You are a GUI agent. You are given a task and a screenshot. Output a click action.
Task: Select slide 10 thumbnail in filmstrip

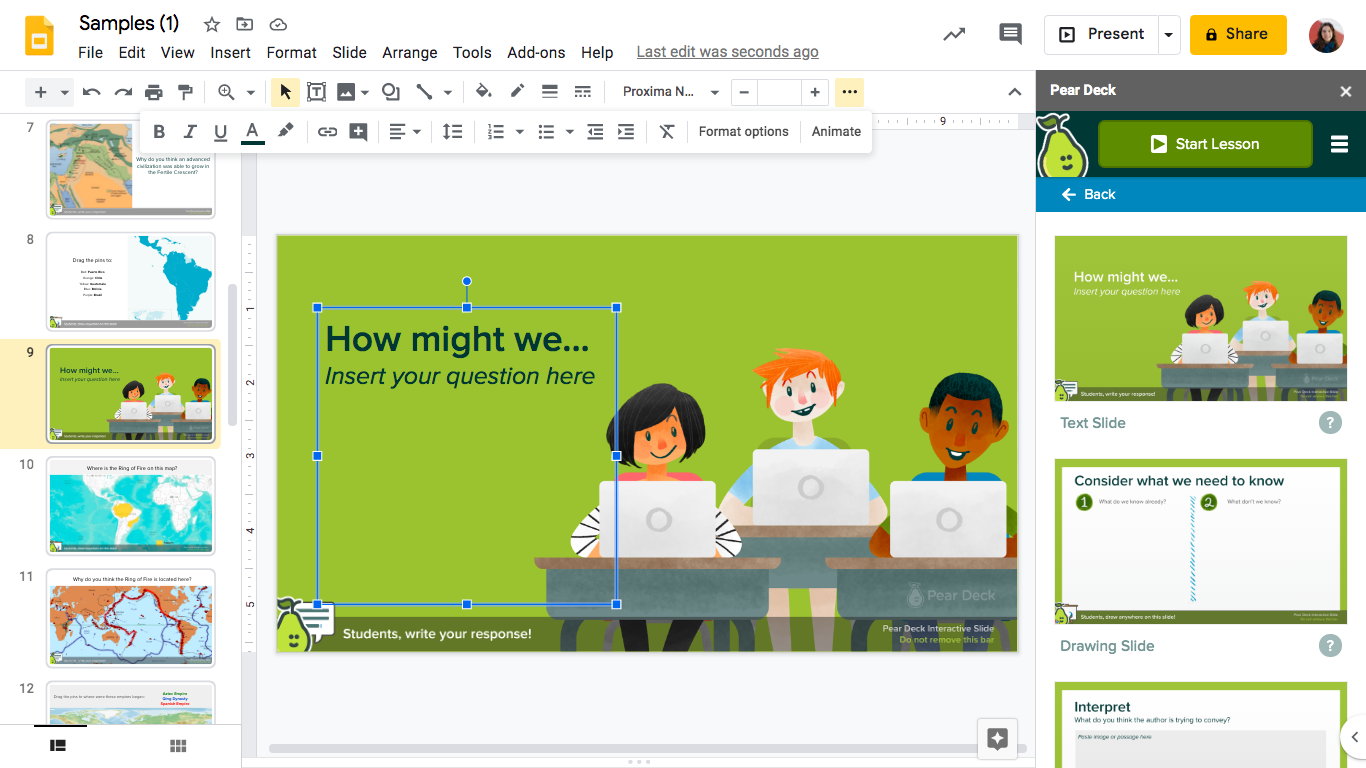tap(130, 506)
